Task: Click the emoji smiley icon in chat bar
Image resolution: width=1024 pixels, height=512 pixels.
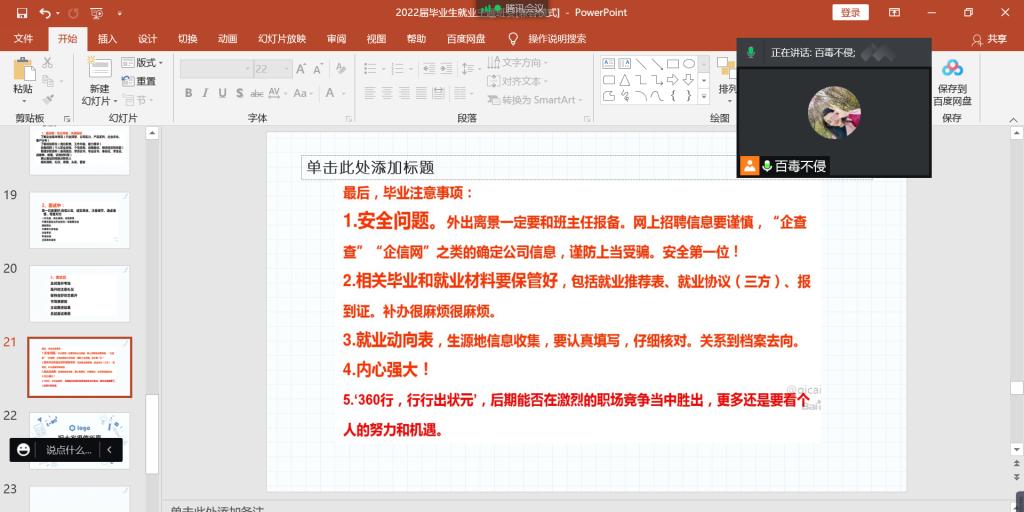Action: tap(24, 450)
